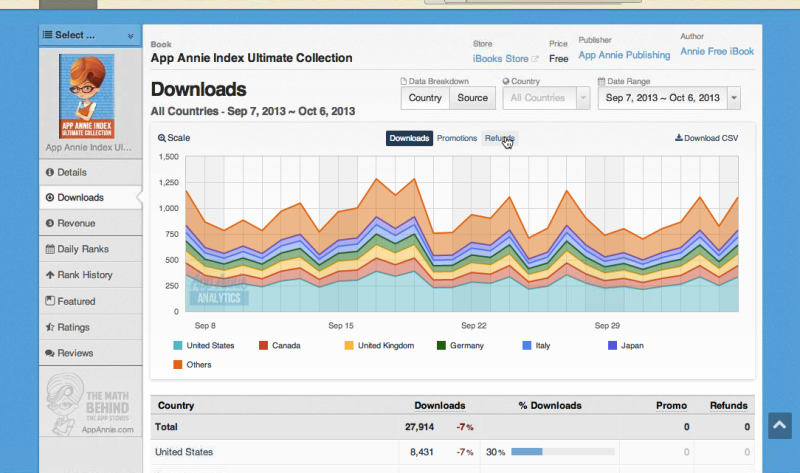Image resolution: width=800 pixels, height=473 pixels.
Task: Go to the Revenue section
Action: point(90,223)
